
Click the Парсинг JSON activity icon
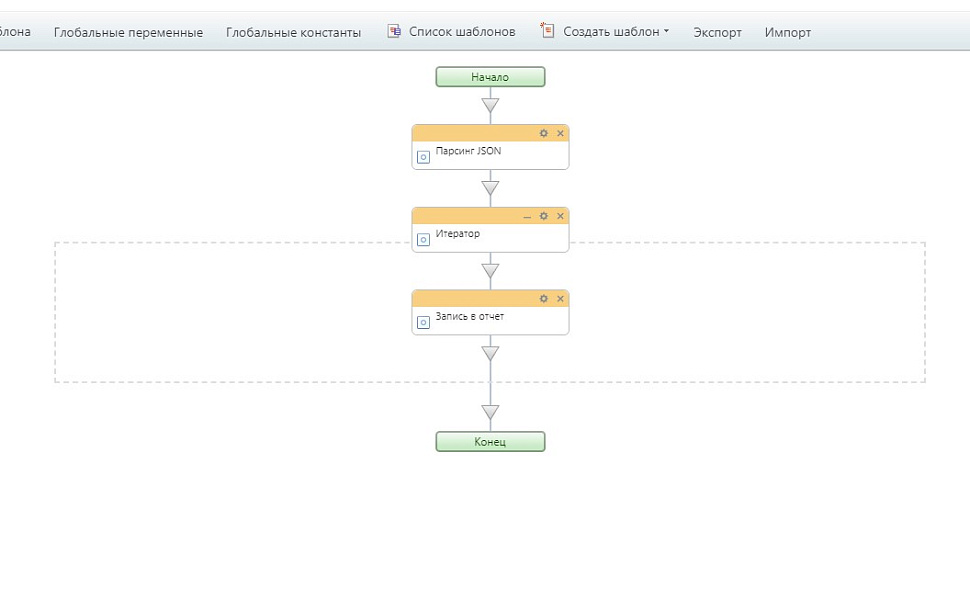[423, 157]
